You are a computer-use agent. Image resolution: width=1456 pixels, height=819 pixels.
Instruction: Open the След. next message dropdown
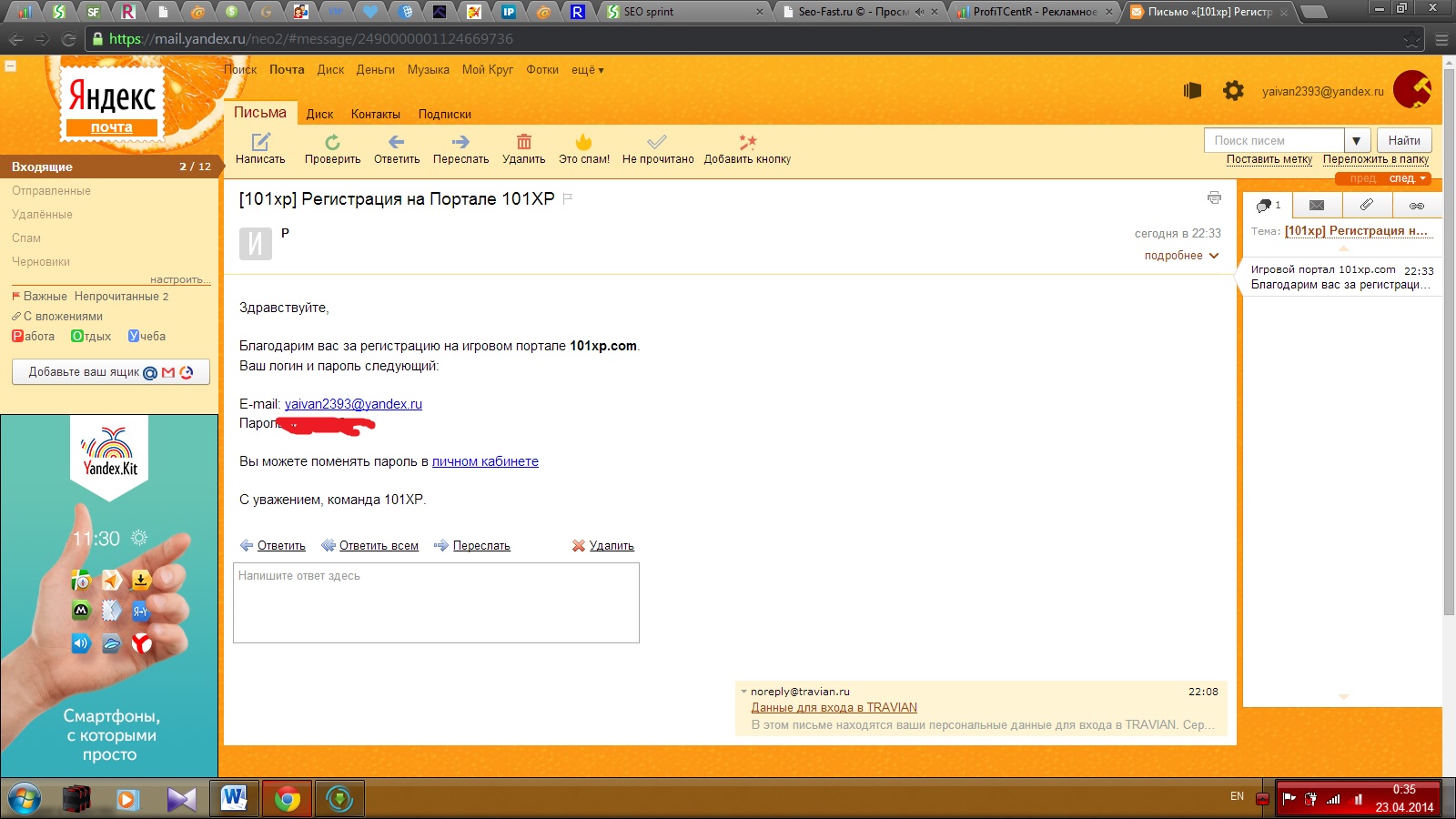1407,178
